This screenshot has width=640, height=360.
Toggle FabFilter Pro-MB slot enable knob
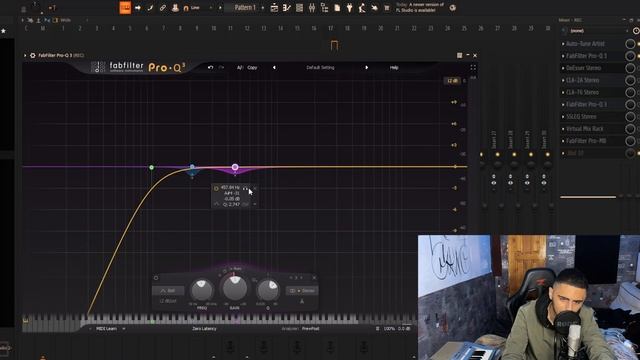pyautogui.click(x=630, y=141)
